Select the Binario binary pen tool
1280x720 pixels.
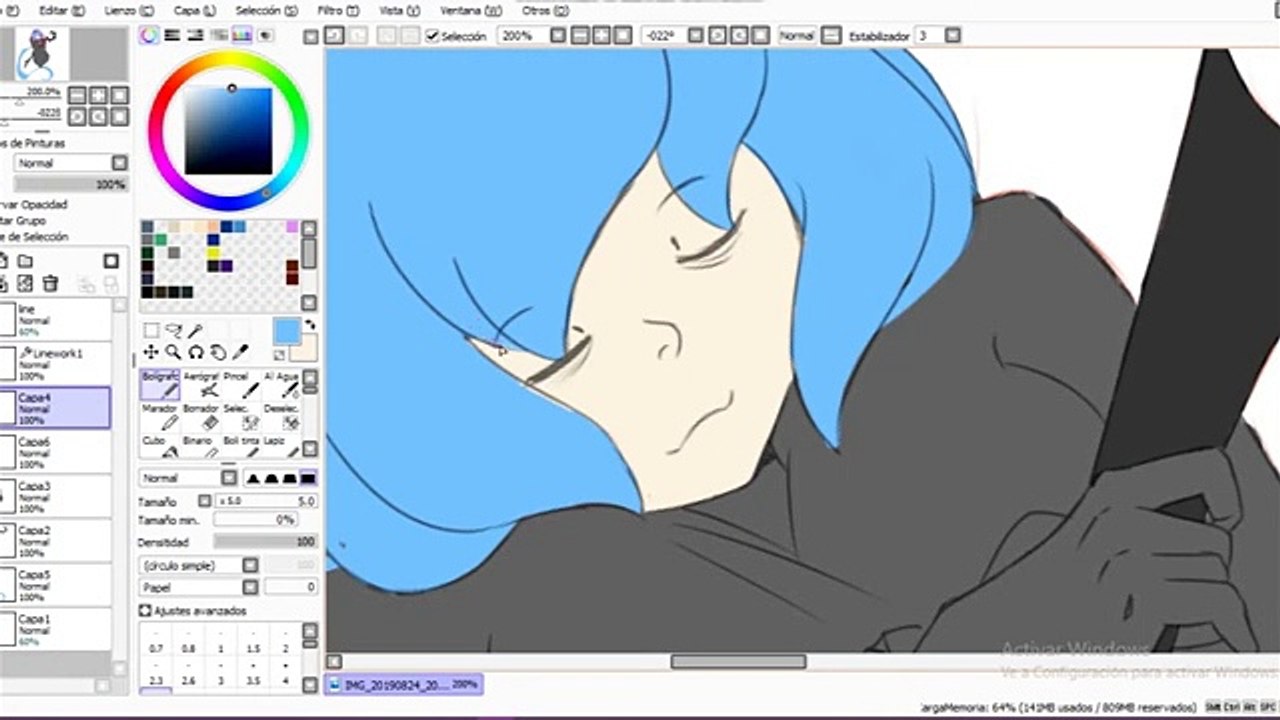click(x=201, y=446)
